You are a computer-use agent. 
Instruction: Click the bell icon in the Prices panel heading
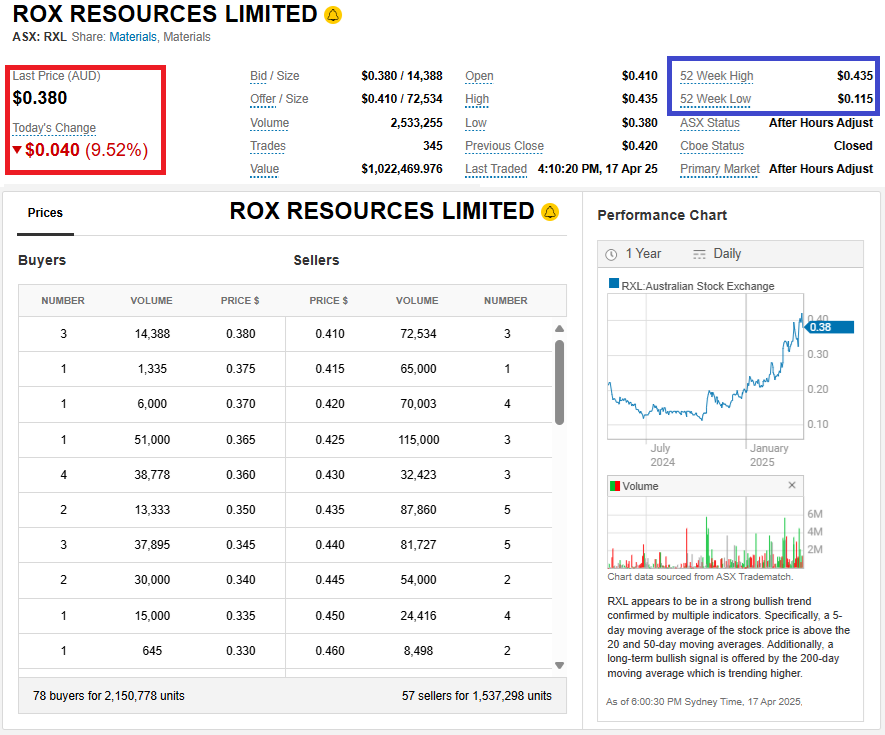coord(550,212)
